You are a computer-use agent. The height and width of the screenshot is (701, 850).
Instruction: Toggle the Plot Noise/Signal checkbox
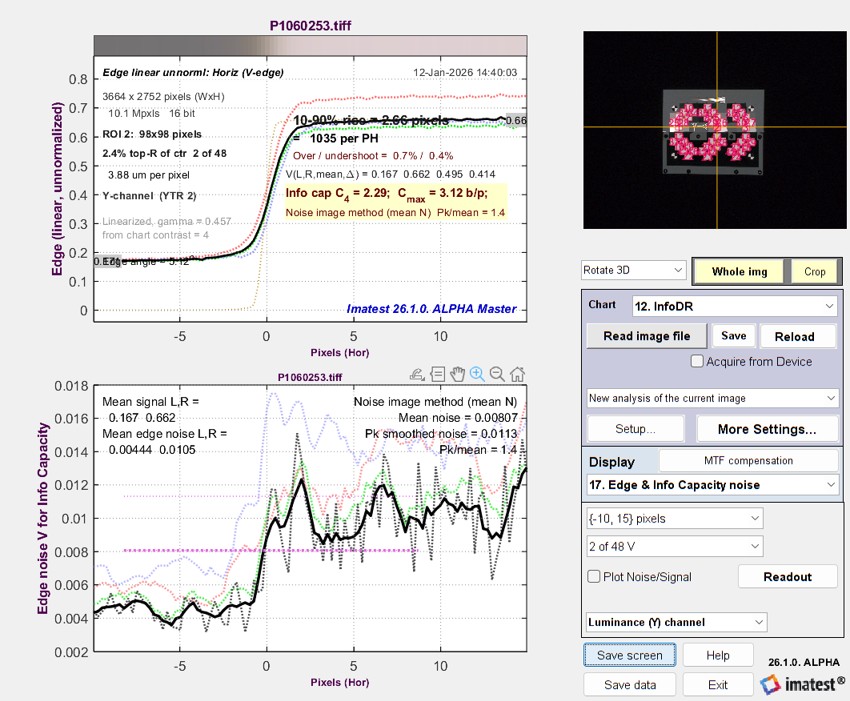[x=594, y=577]
